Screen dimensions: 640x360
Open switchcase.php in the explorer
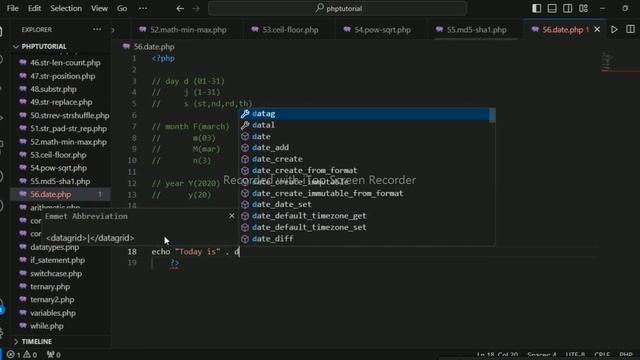pos(56,273)
